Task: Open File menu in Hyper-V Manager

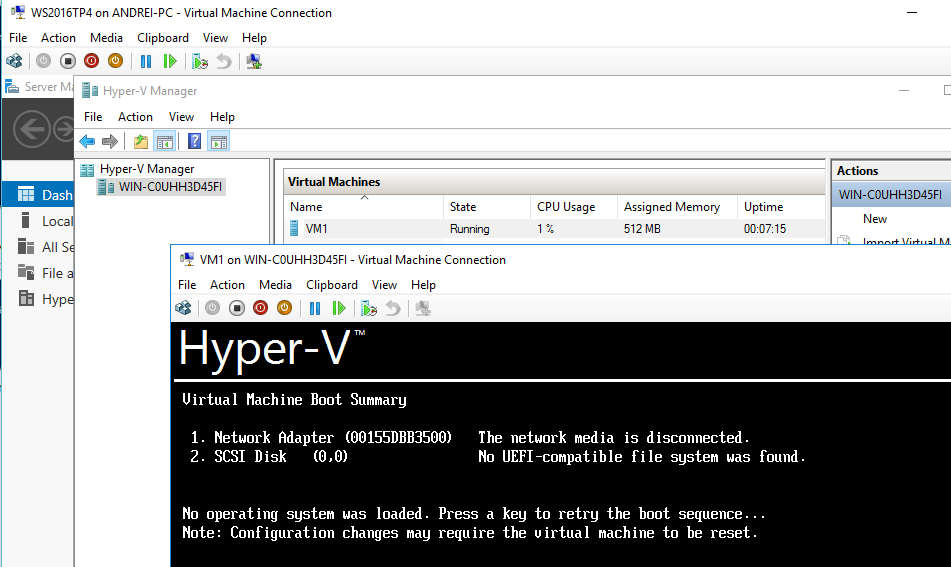Action: click(93, 116)
